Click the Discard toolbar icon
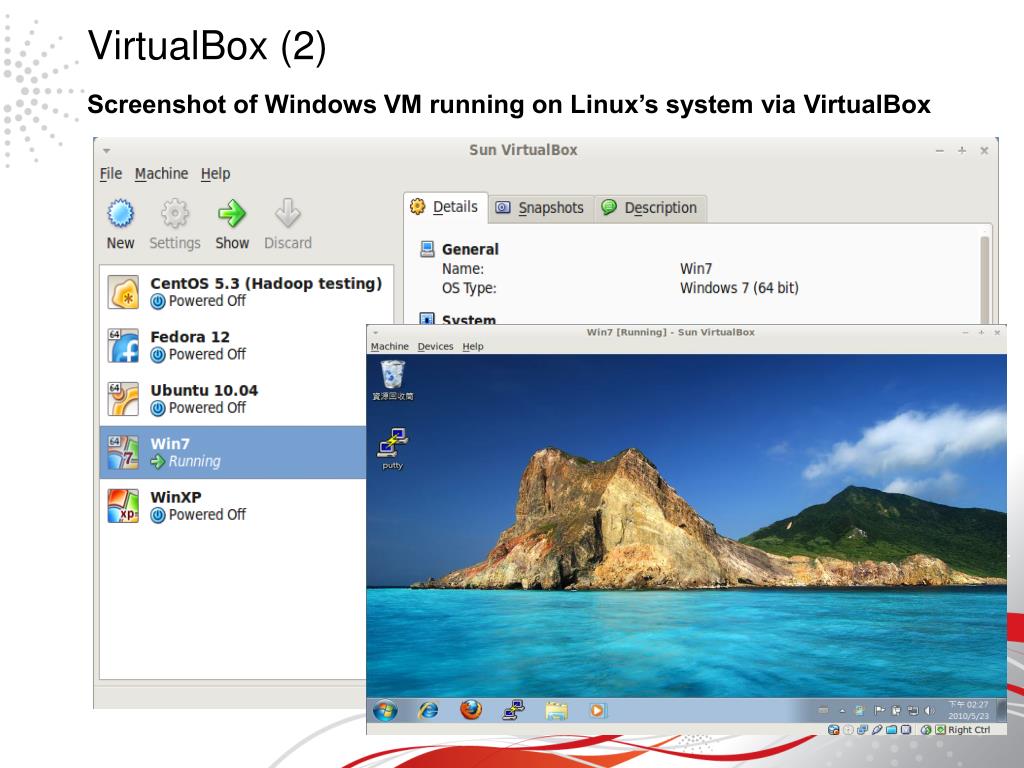1024x768 pixels. [x=287, y=213]
